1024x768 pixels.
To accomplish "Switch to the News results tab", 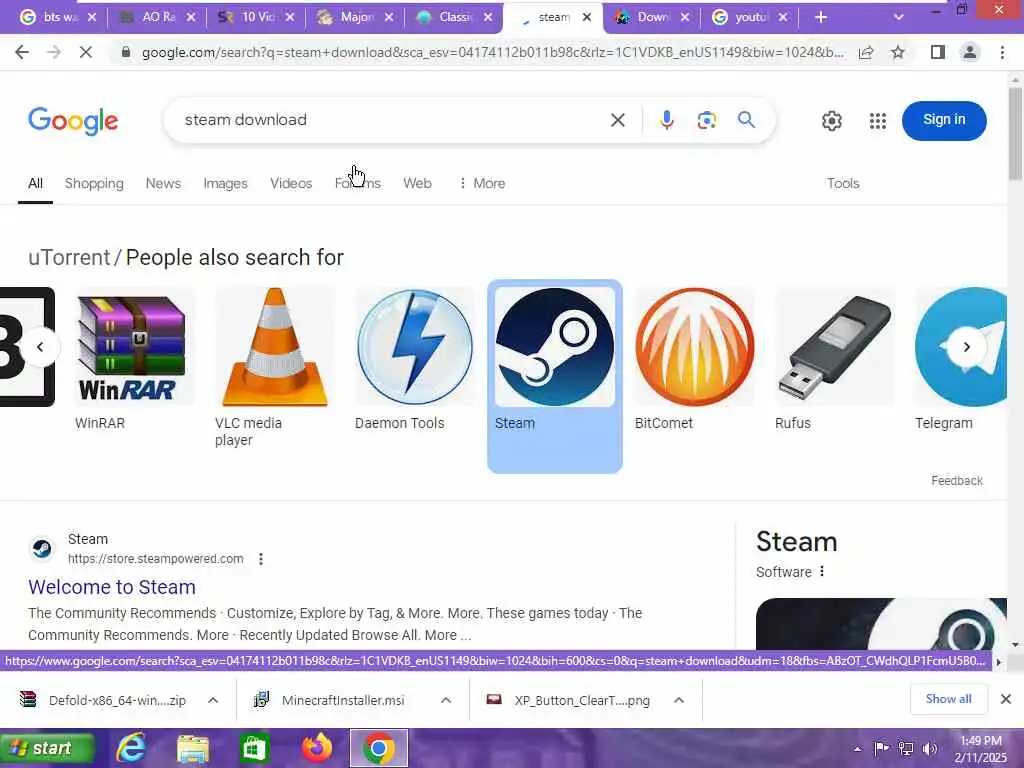I will tap(163, 184).
